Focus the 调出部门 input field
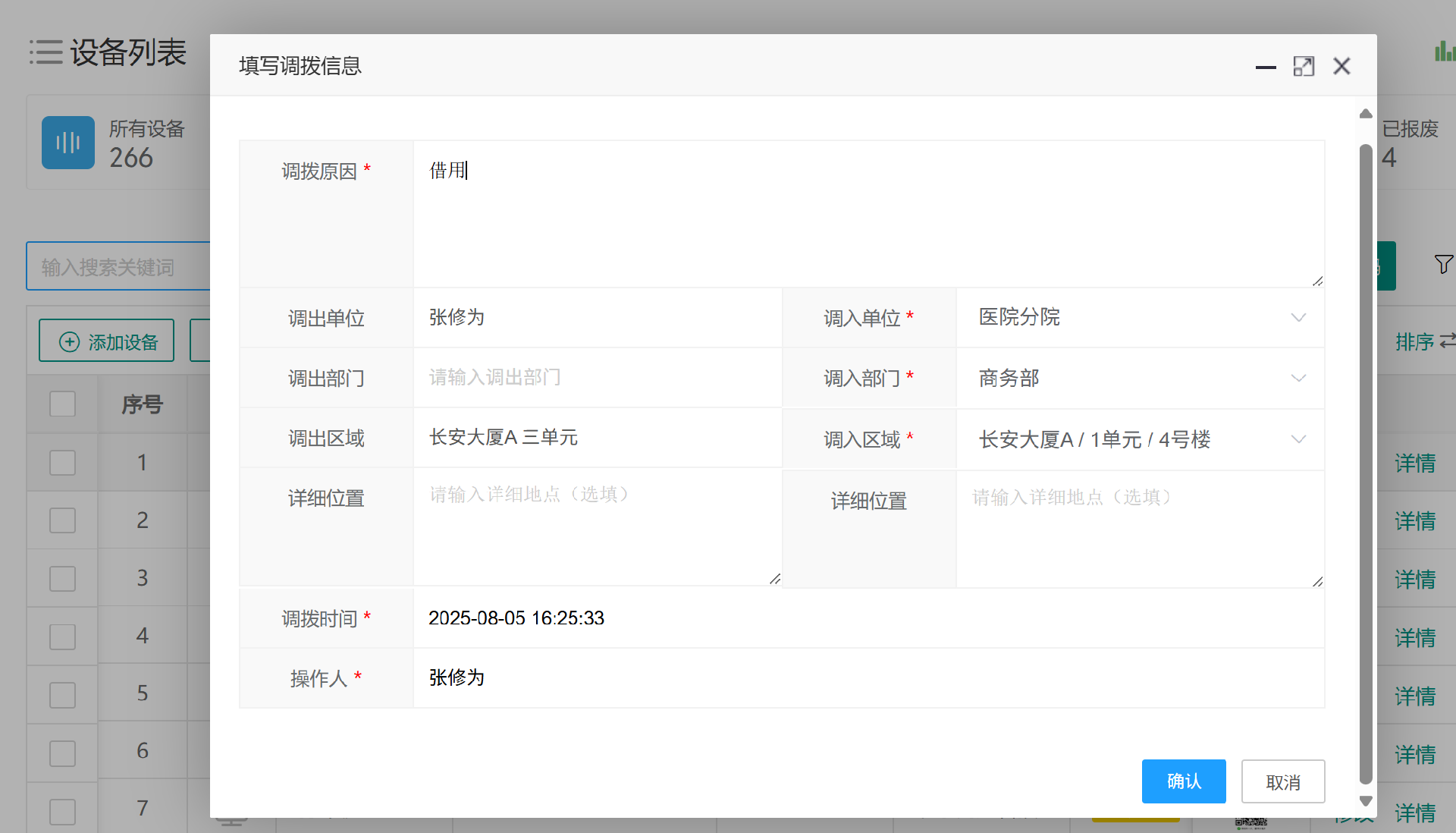This screenshot has width=1456, height=833. pos(597,378)
